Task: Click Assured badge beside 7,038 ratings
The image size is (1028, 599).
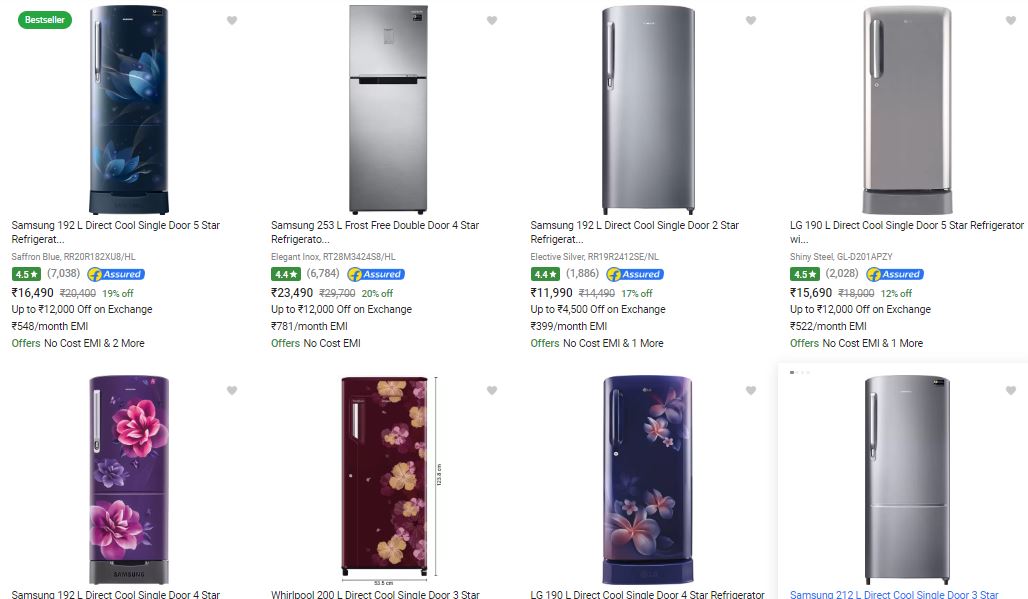Action: pos(116,274)
